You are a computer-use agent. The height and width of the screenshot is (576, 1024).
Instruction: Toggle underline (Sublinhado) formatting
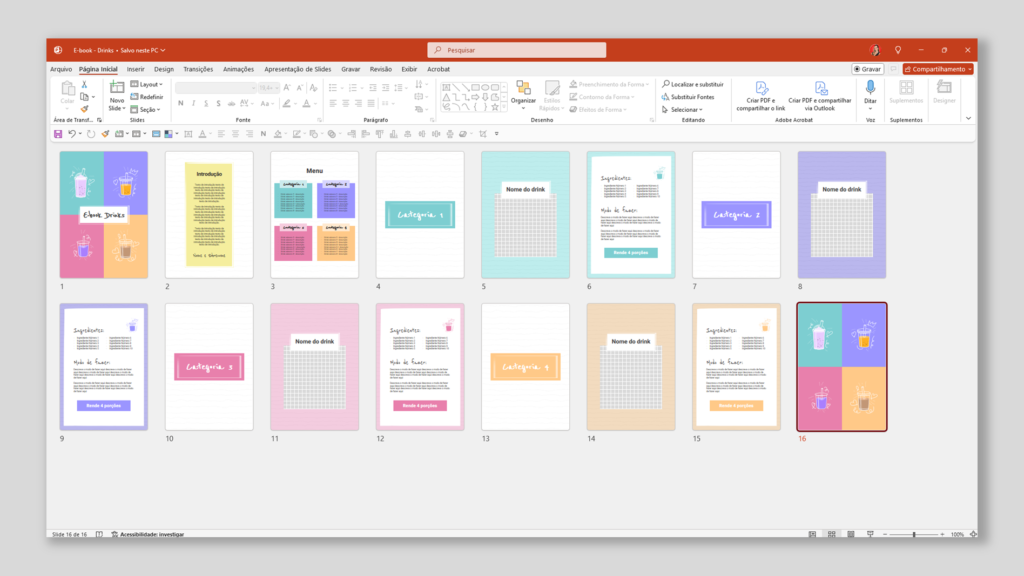coord(206,103)
